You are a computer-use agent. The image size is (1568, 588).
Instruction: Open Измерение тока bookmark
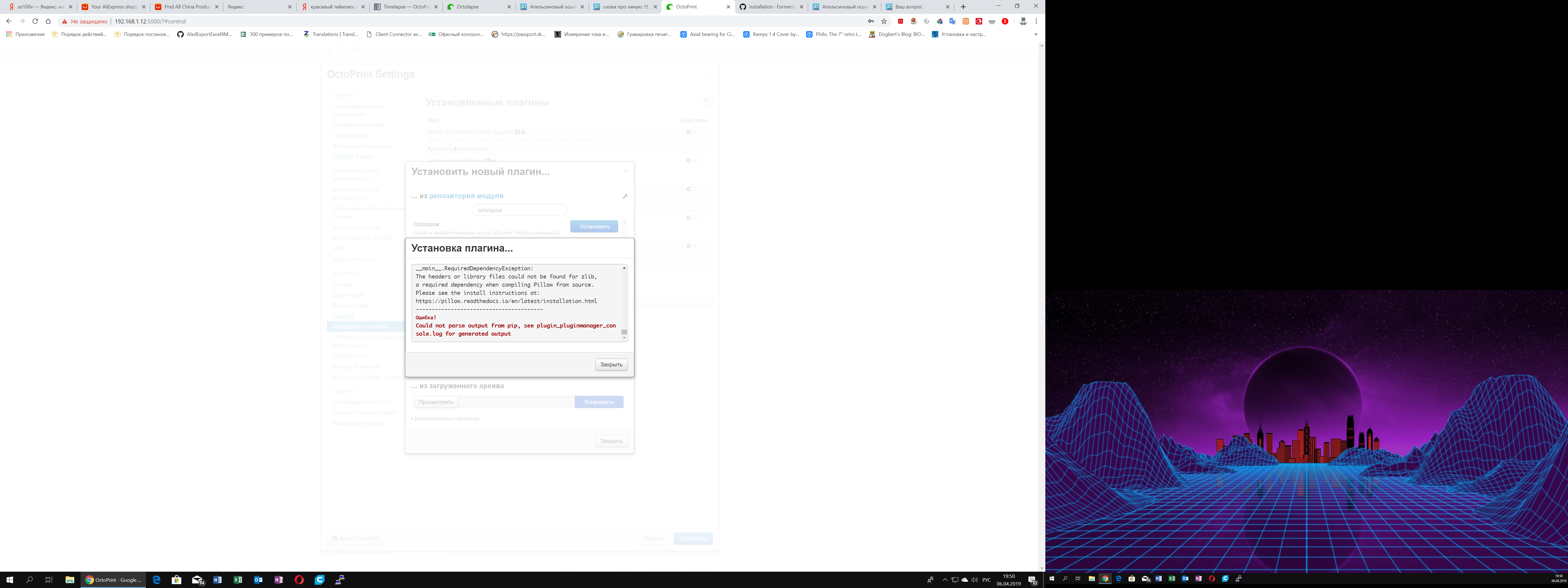pyautogui.click(x=581, y=34)
